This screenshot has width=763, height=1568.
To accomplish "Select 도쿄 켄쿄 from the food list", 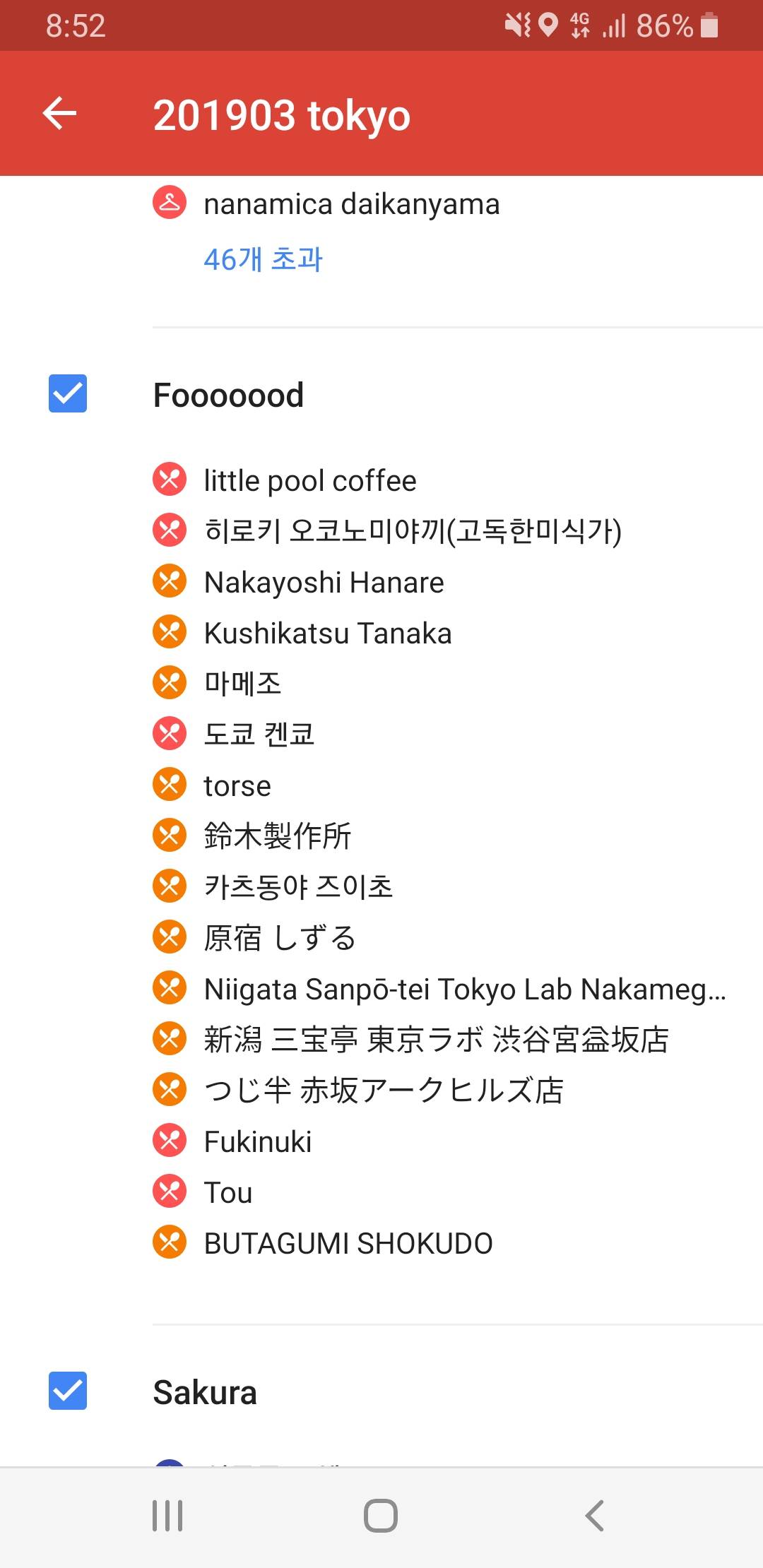I will click(x=259, y=735).
